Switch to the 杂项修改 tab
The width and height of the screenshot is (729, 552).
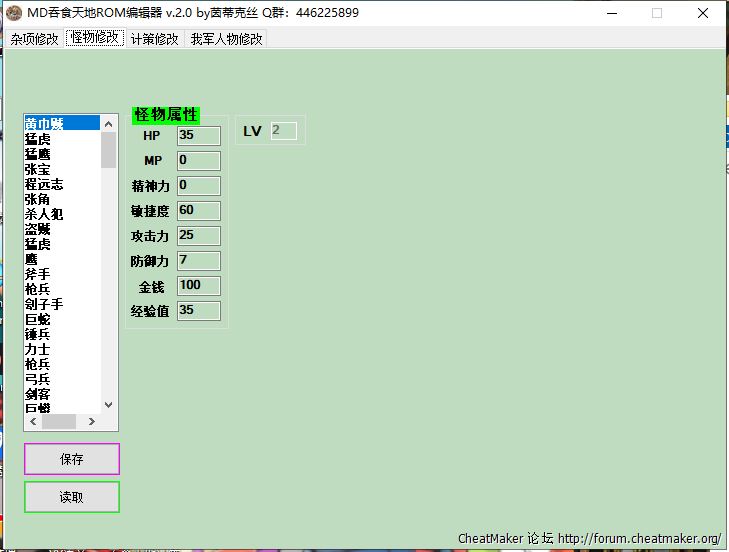click(35, 39)
